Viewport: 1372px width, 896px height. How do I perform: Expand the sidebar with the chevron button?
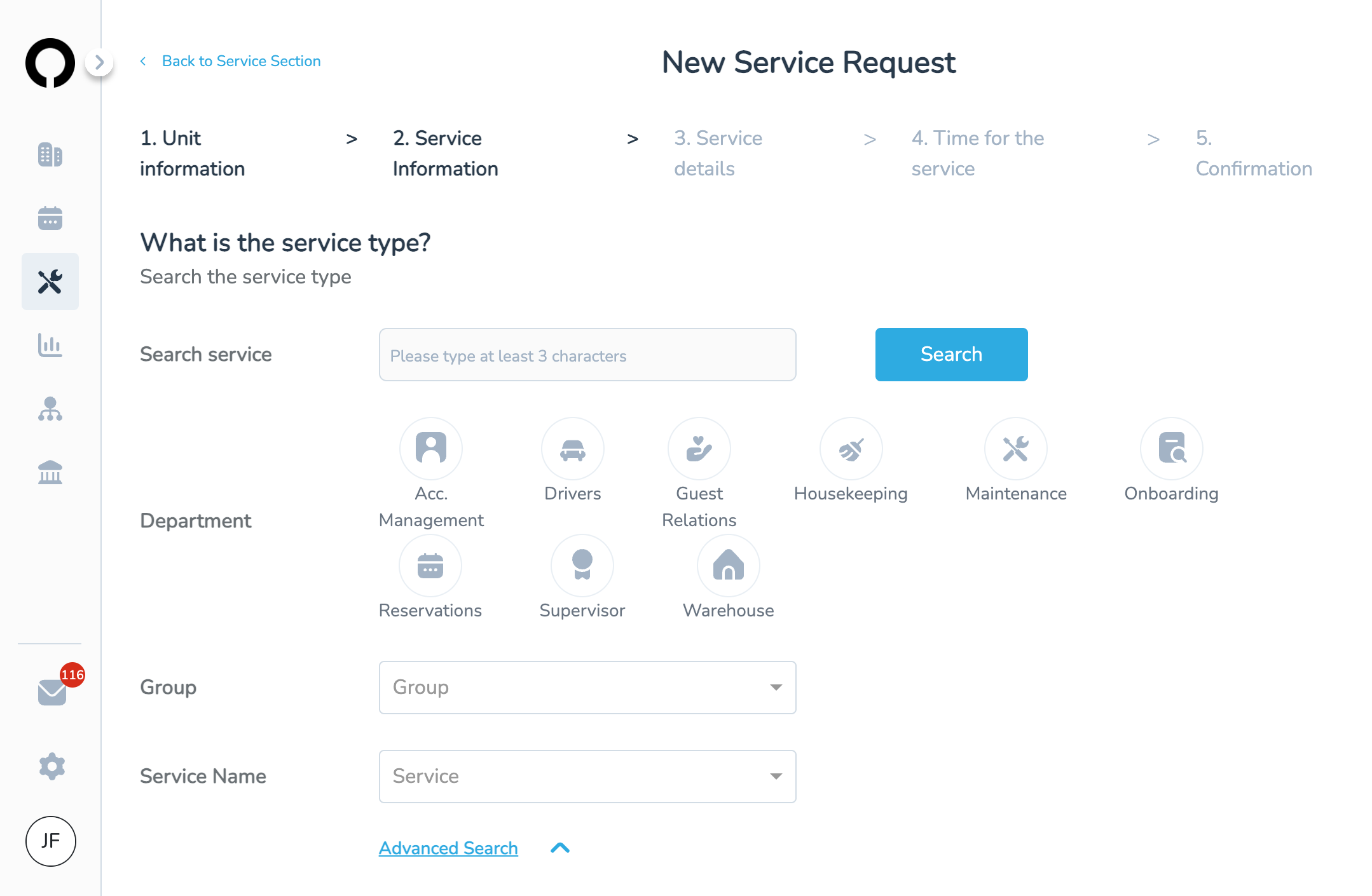pos(99,62)
